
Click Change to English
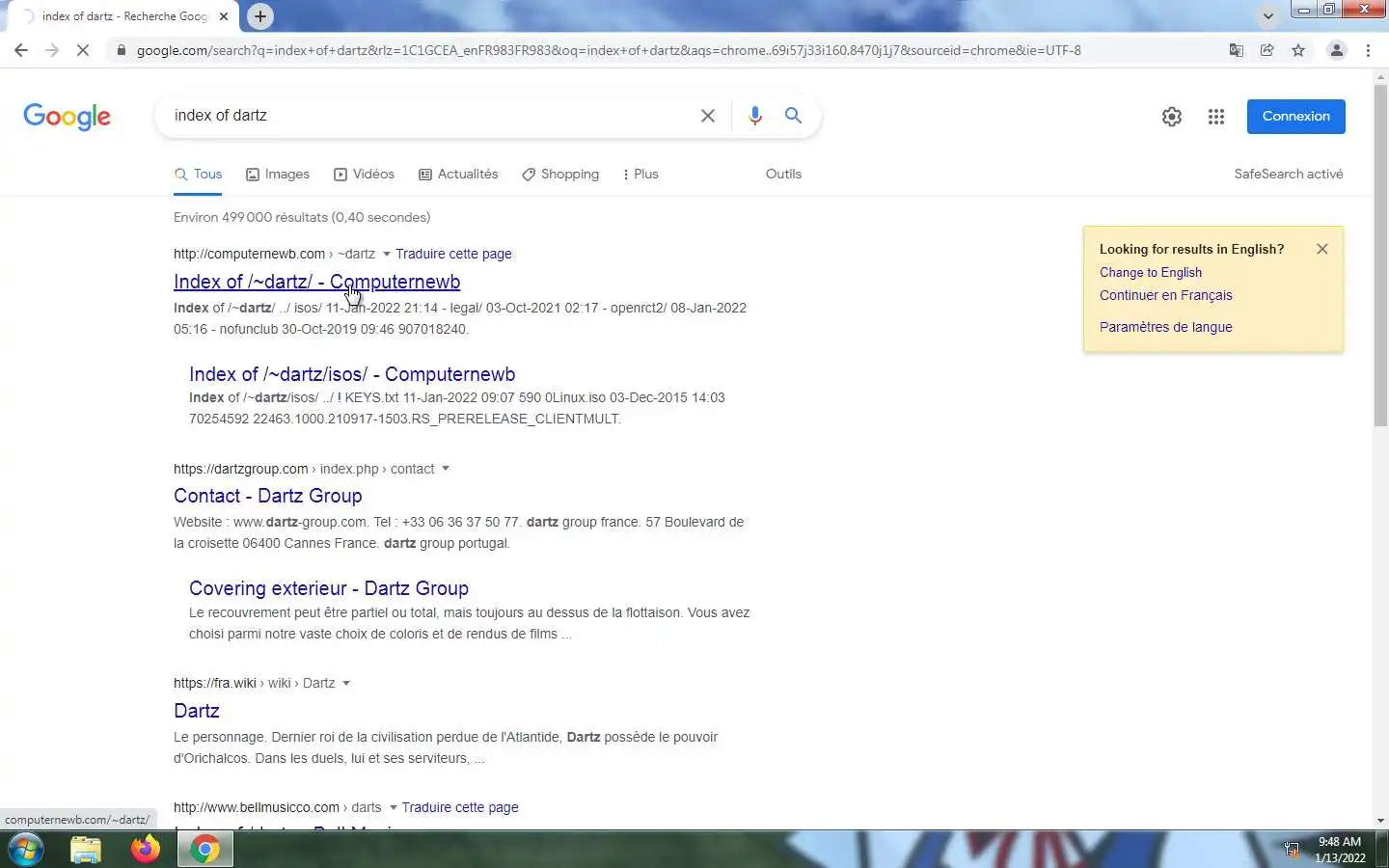click(1151, 273)
